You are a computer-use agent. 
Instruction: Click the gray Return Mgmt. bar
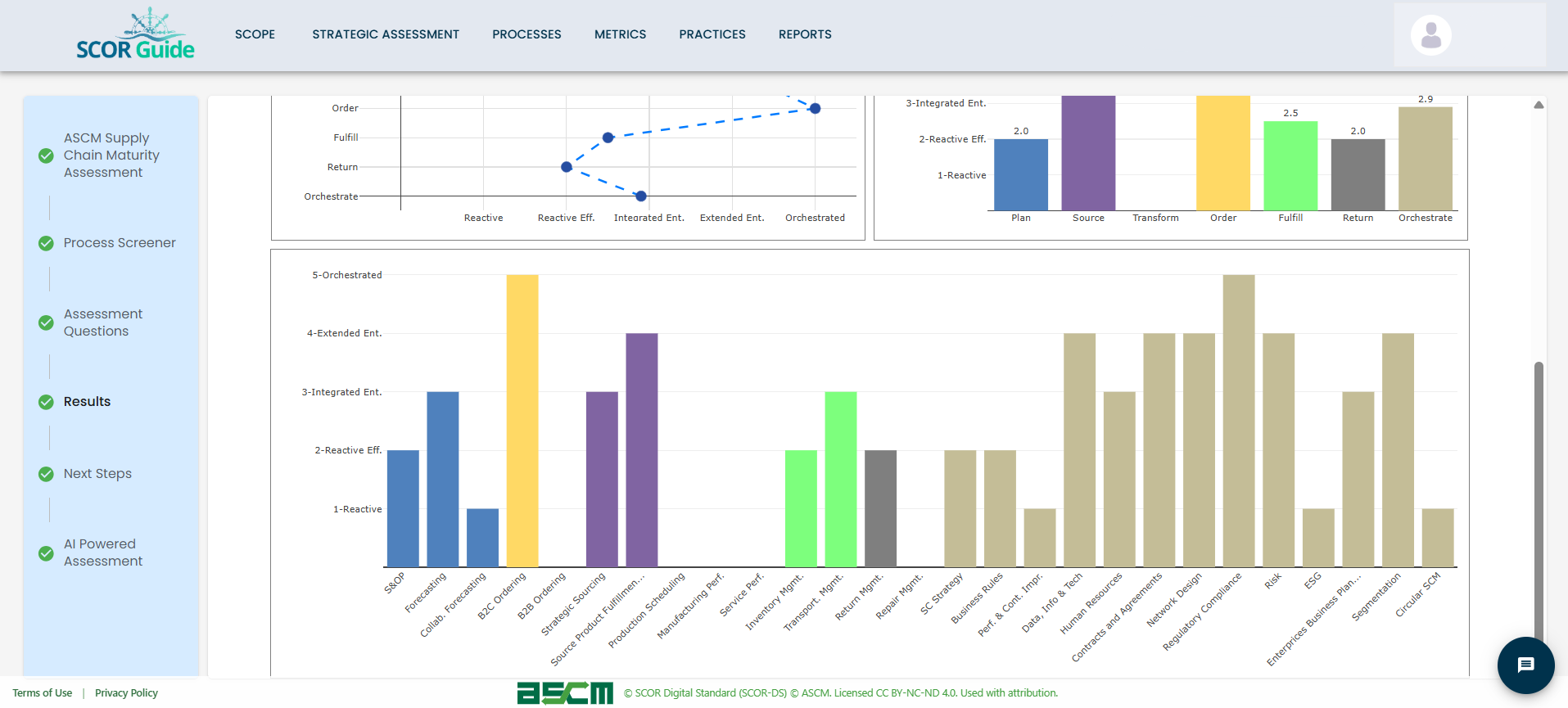880,508
